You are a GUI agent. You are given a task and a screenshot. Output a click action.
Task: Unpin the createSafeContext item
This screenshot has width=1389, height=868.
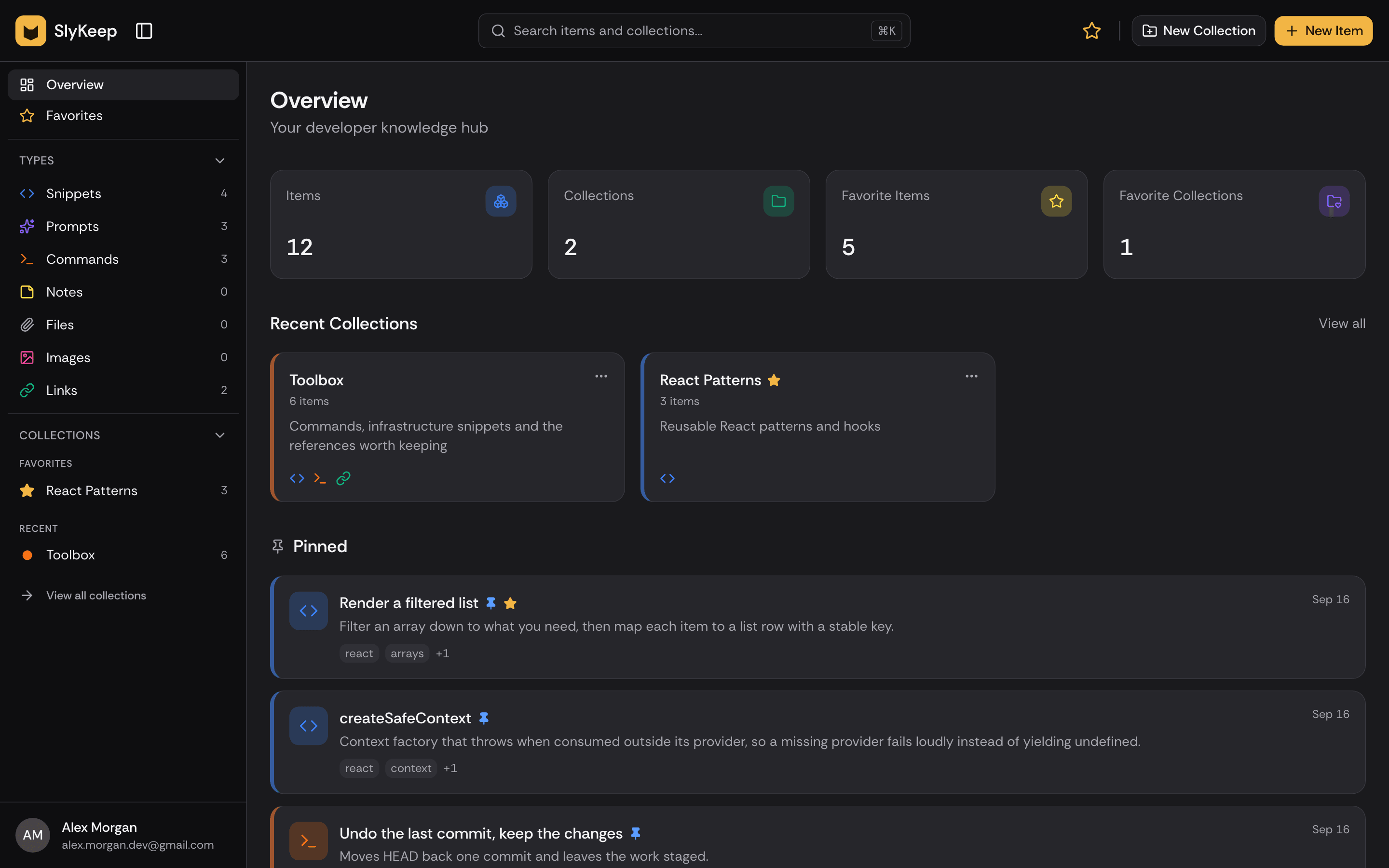[484, 718]
